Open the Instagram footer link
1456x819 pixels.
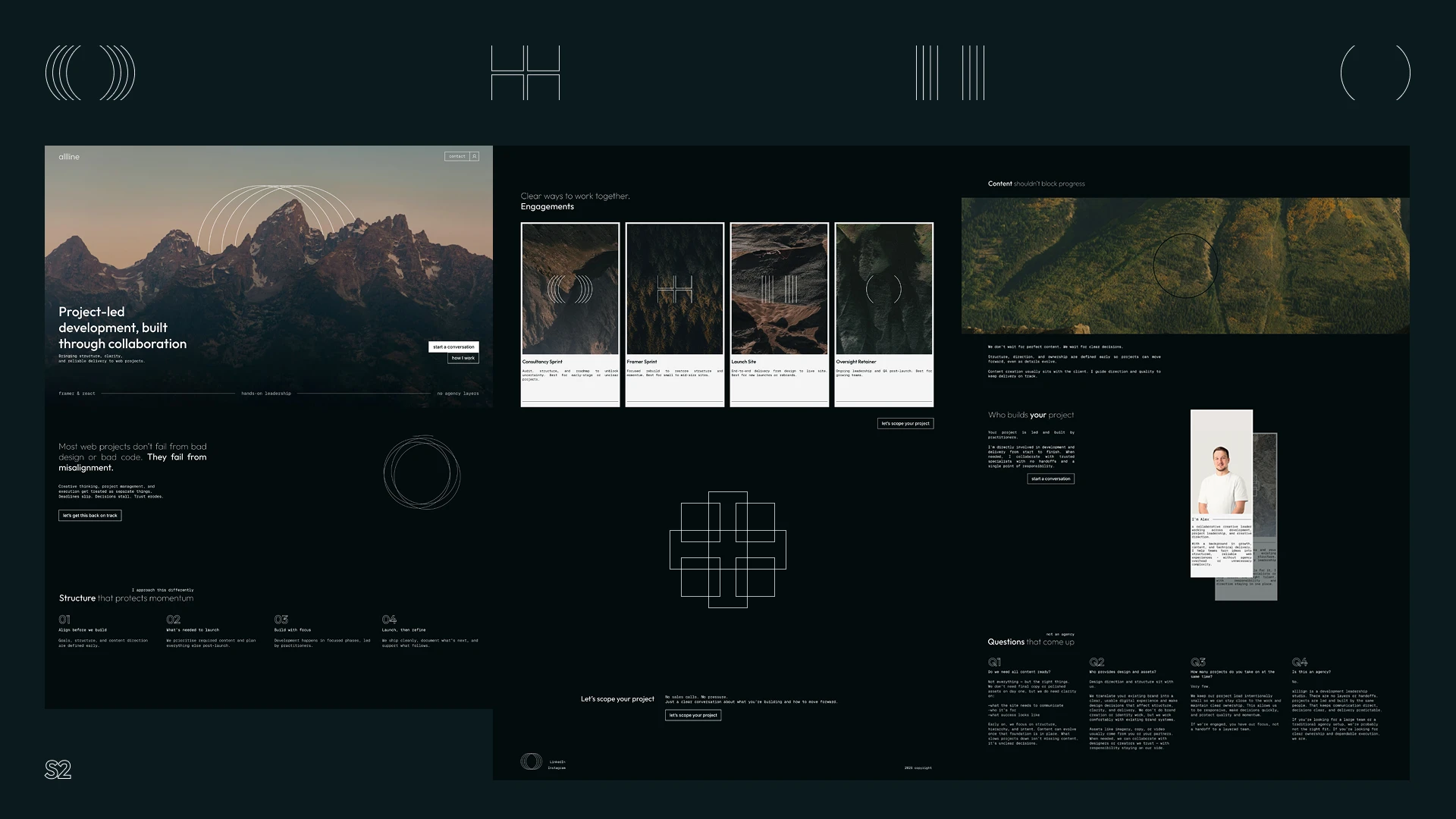coord(557,768)
